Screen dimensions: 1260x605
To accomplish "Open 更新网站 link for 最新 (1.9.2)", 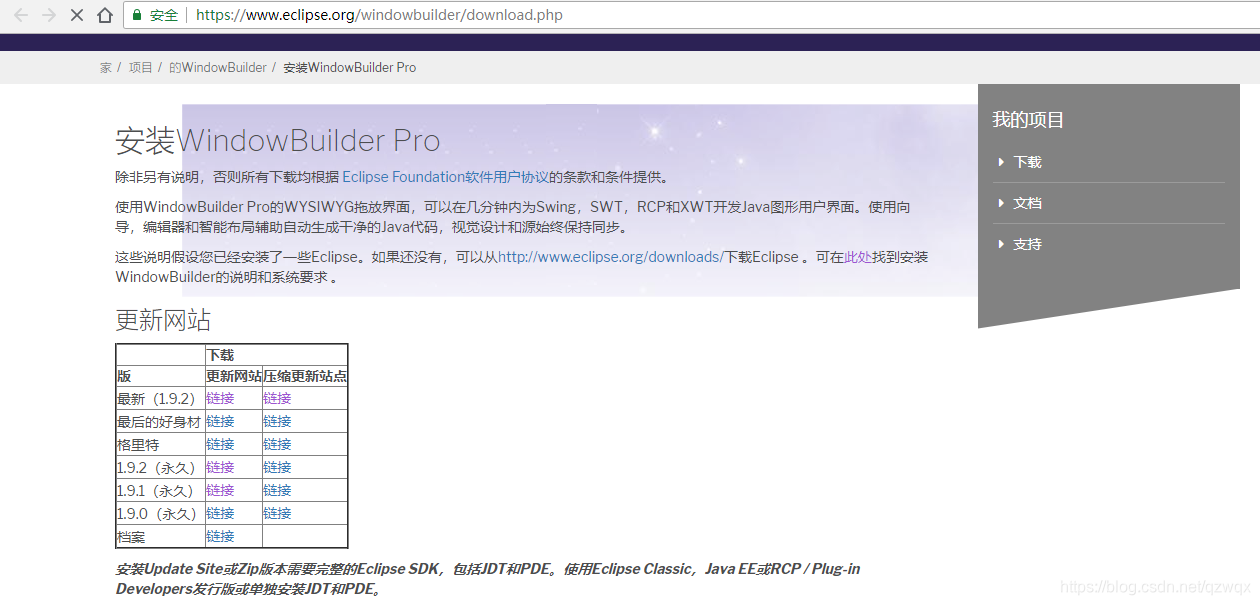I will (x=220, y=399).
